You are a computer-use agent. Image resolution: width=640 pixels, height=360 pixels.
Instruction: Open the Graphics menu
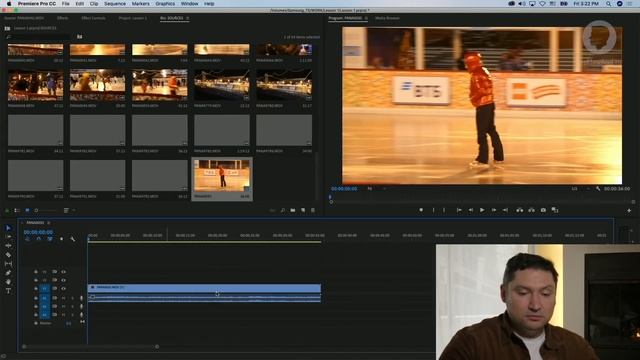pos(165,4)
